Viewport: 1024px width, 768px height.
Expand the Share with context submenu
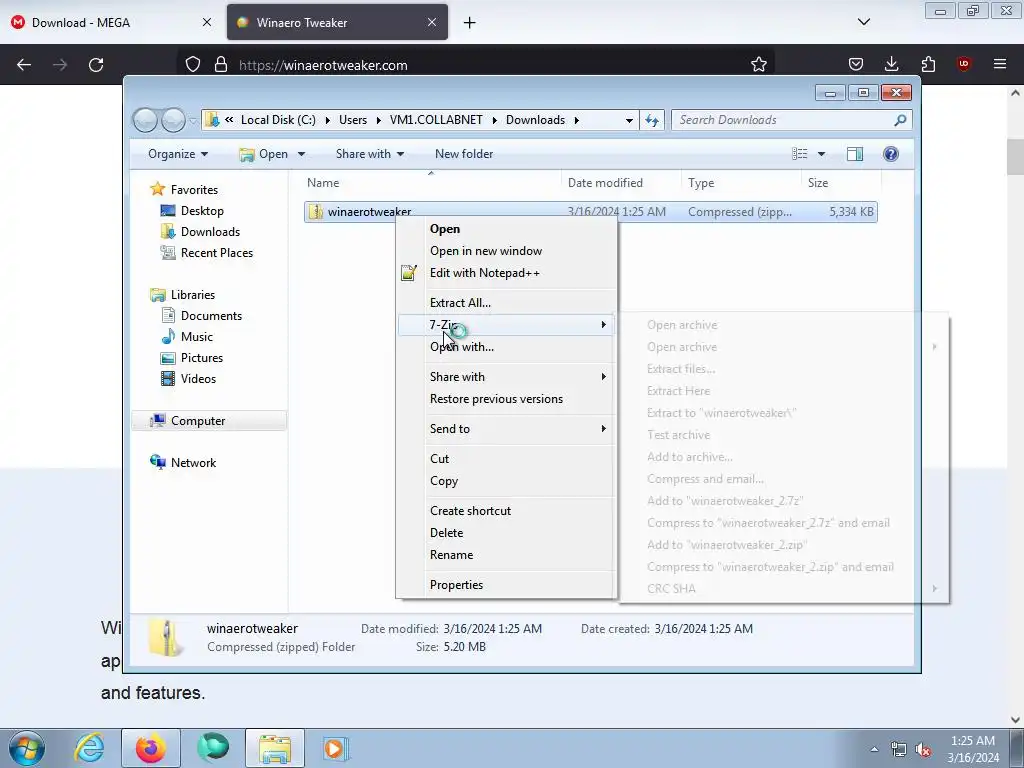point(506,377)
